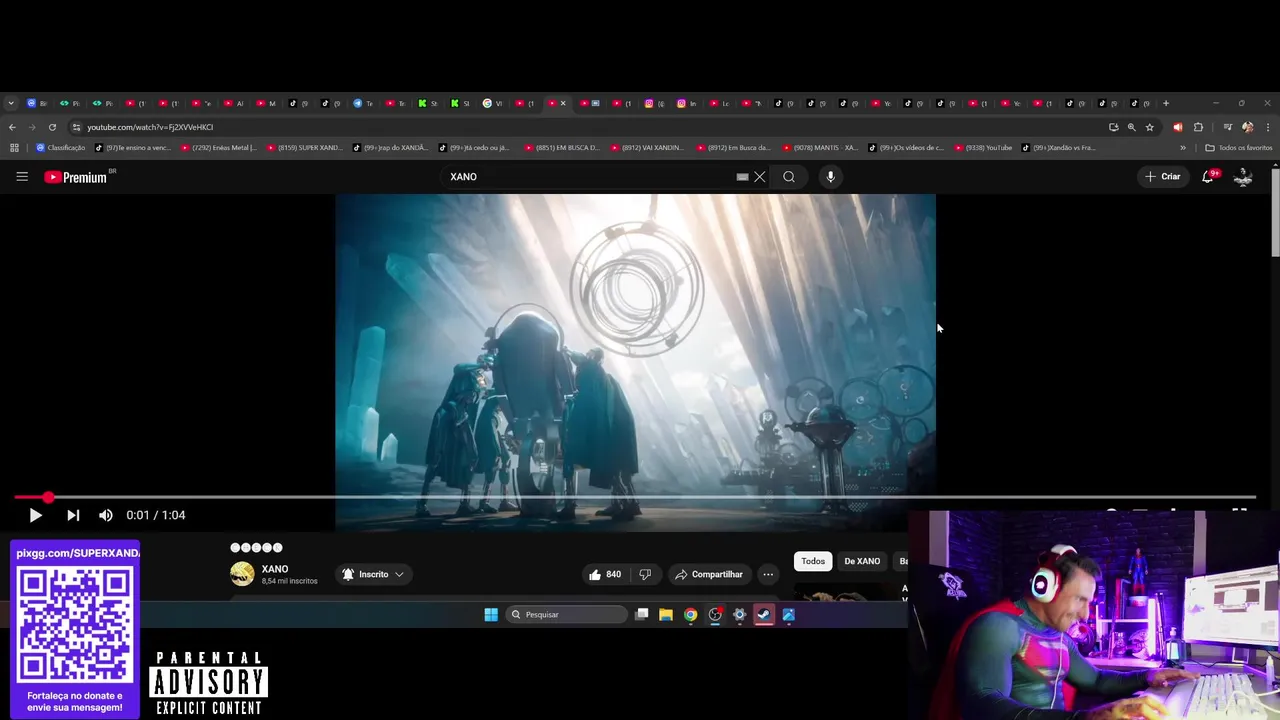Go forward in browser history

pos(32,127)
